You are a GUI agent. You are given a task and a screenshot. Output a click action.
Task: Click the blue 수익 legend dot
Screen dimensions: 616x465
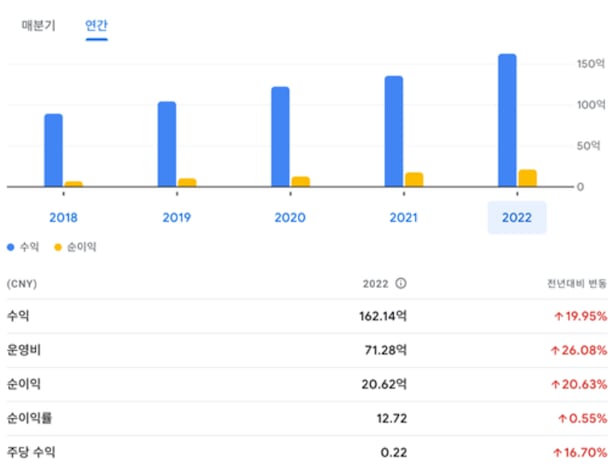click(x=11, y=246)
